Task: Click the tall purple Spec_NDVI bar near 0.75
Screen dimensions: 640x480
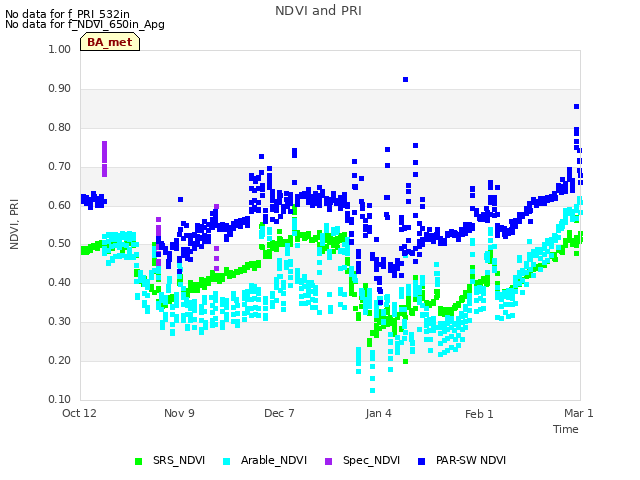Action: 104,159
